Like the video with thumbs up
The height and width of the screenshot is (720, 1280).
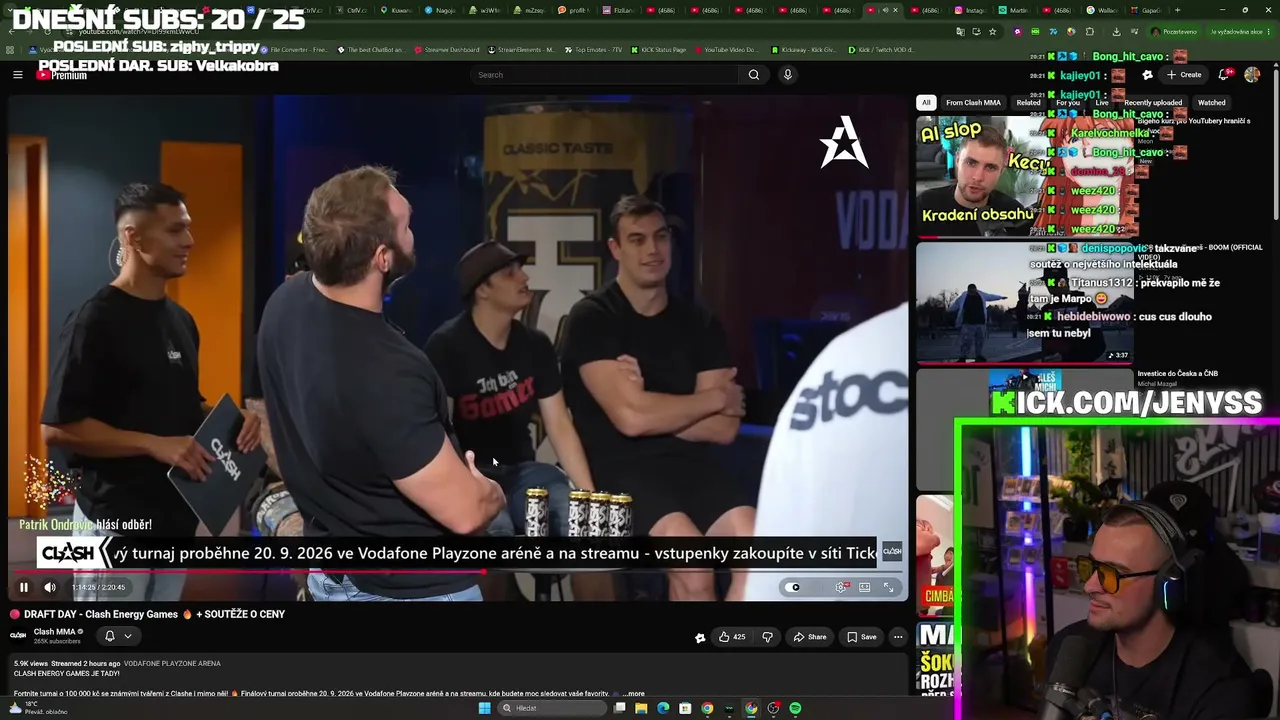[x=732, y=637]
